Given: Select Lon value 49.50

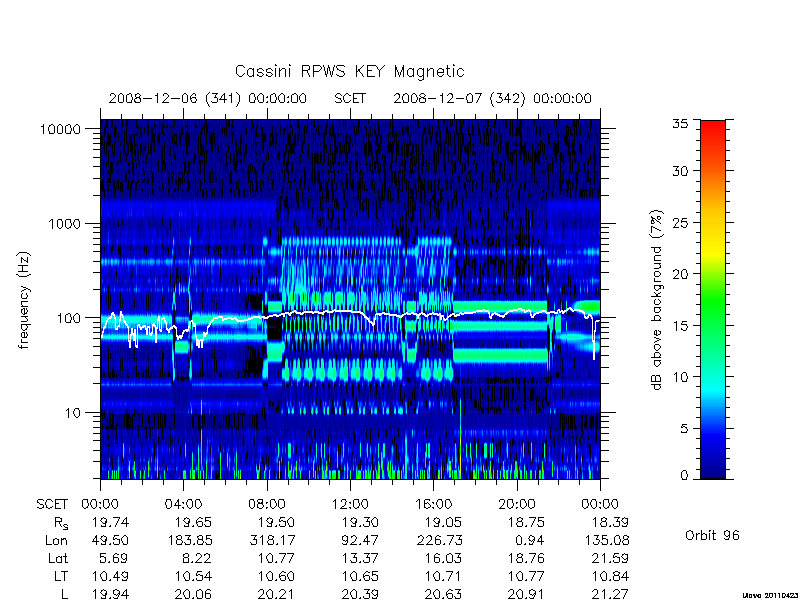Looking at the screenshot, I should point(110,540).
